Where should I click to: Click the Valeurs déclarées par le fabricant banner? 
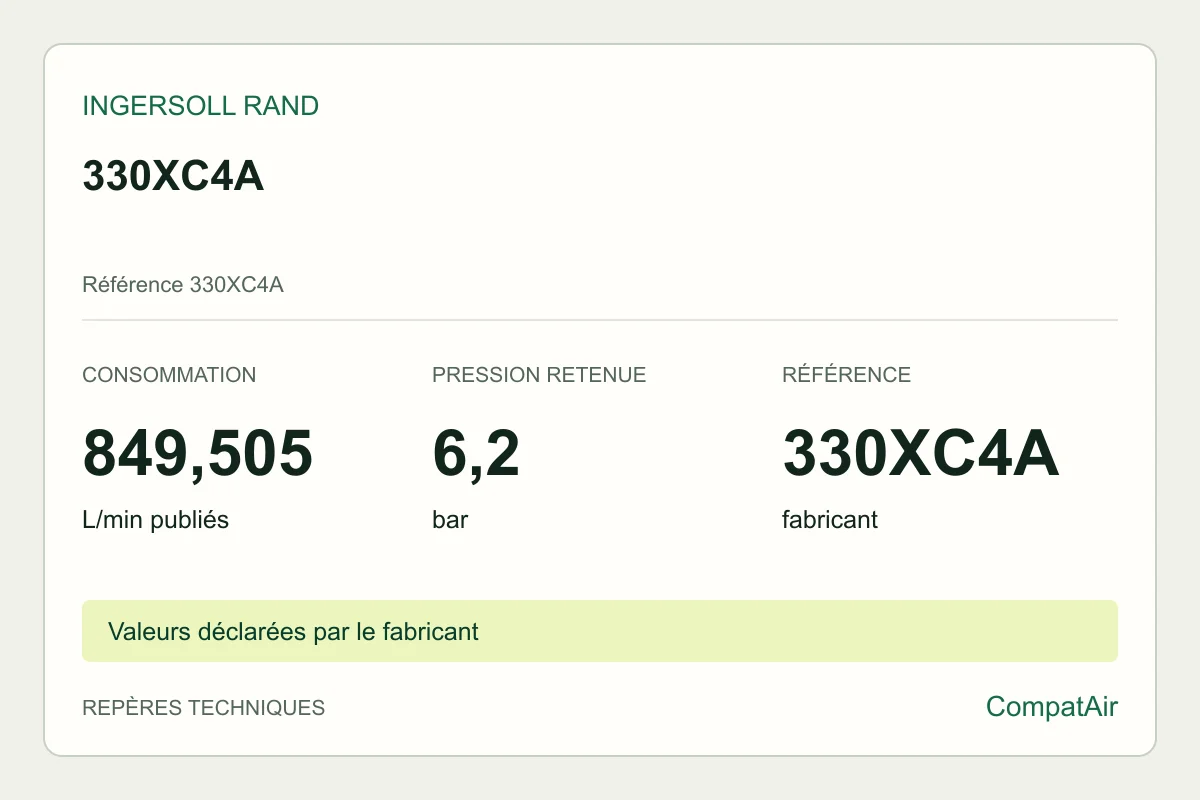pos(293,632)
